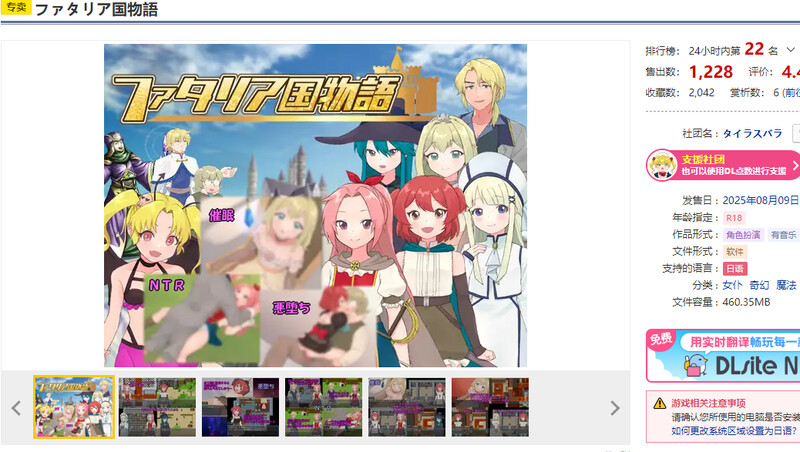Click the DLsite mascot bird icon
Screen dimensions: 800x452
(695, 365)
